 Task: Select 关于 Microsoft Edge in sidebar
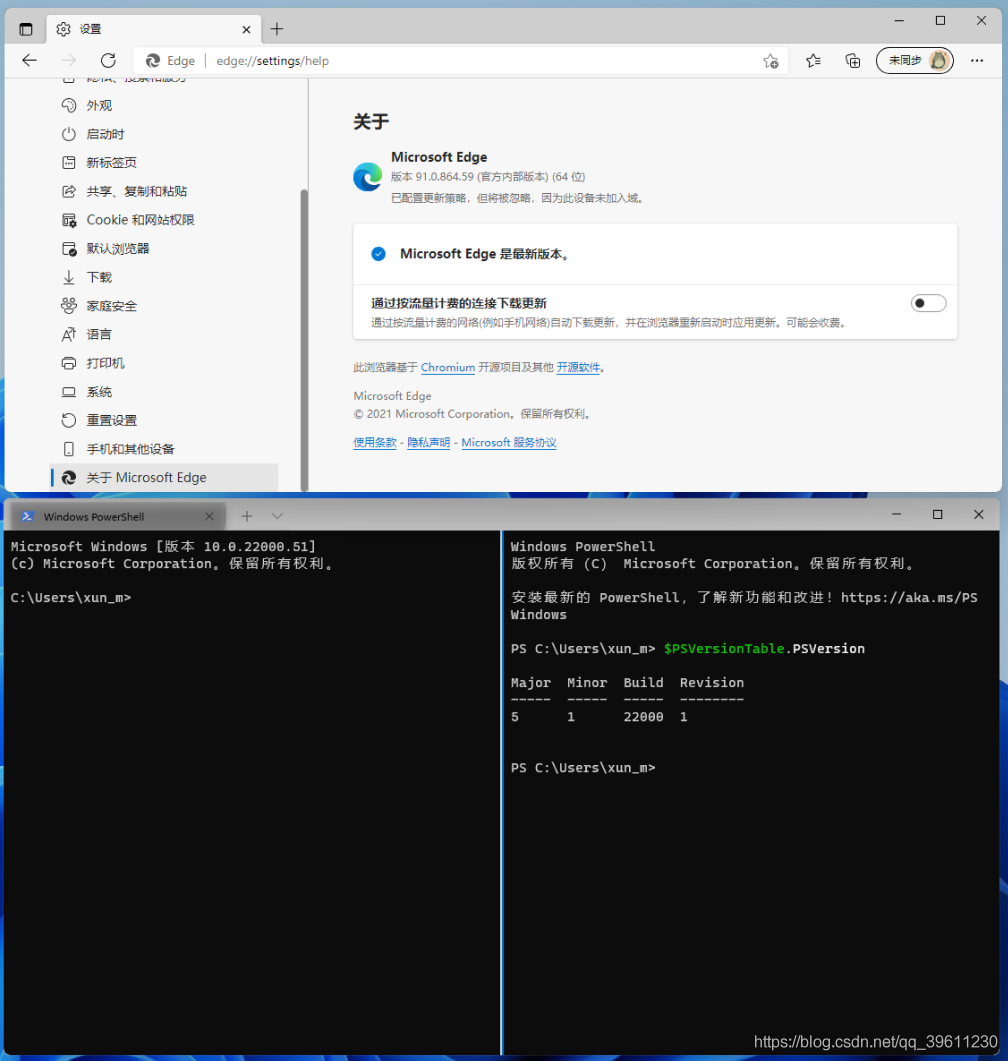[x=164, y=478]
